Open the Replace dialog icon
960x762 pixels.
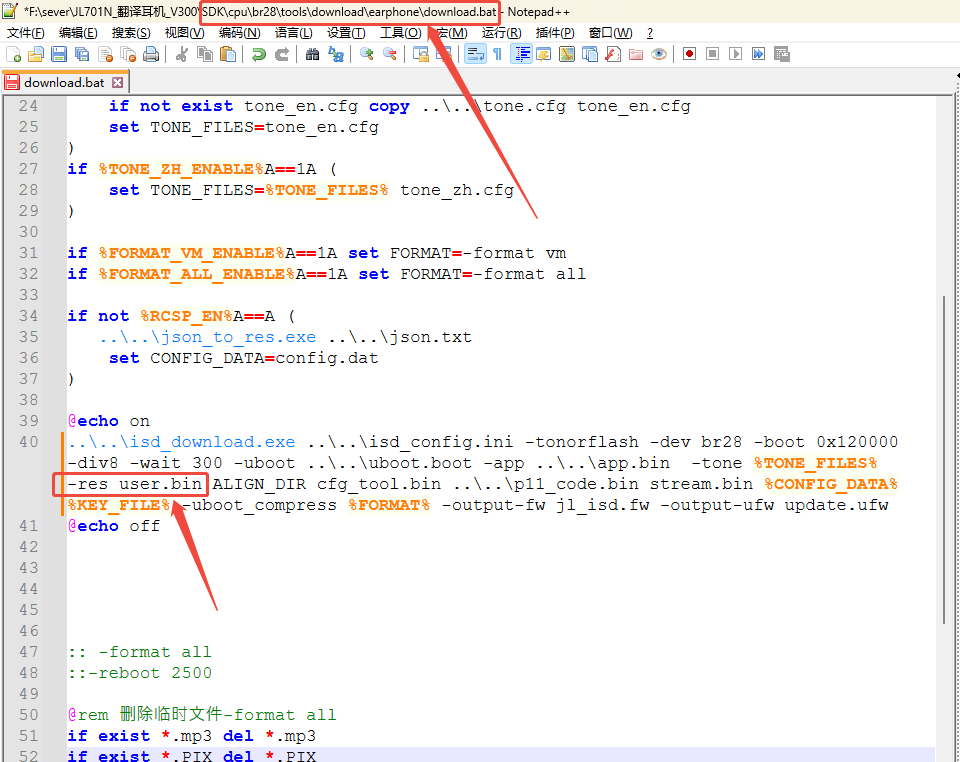(336, 54)
